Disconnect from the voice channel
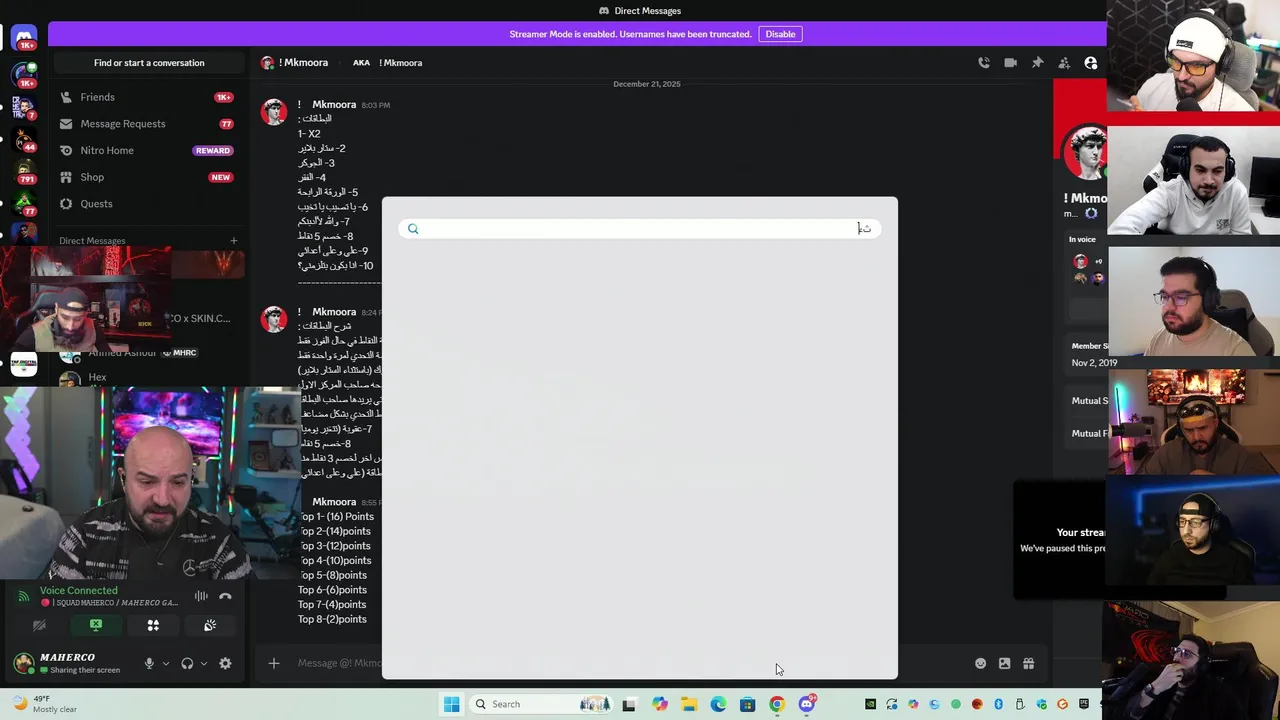 point(225,596)
